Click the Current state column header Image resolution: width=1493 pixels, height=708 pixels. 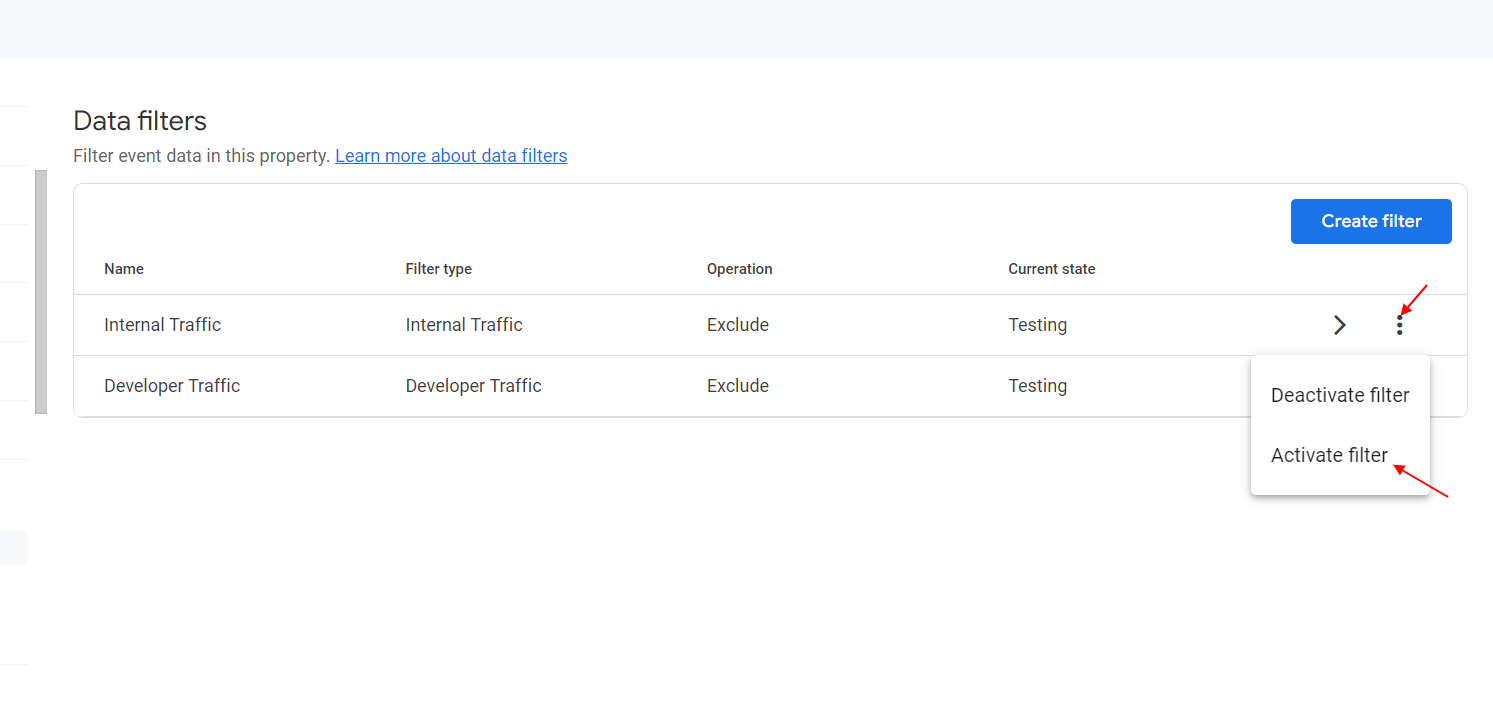point(1052,268)
